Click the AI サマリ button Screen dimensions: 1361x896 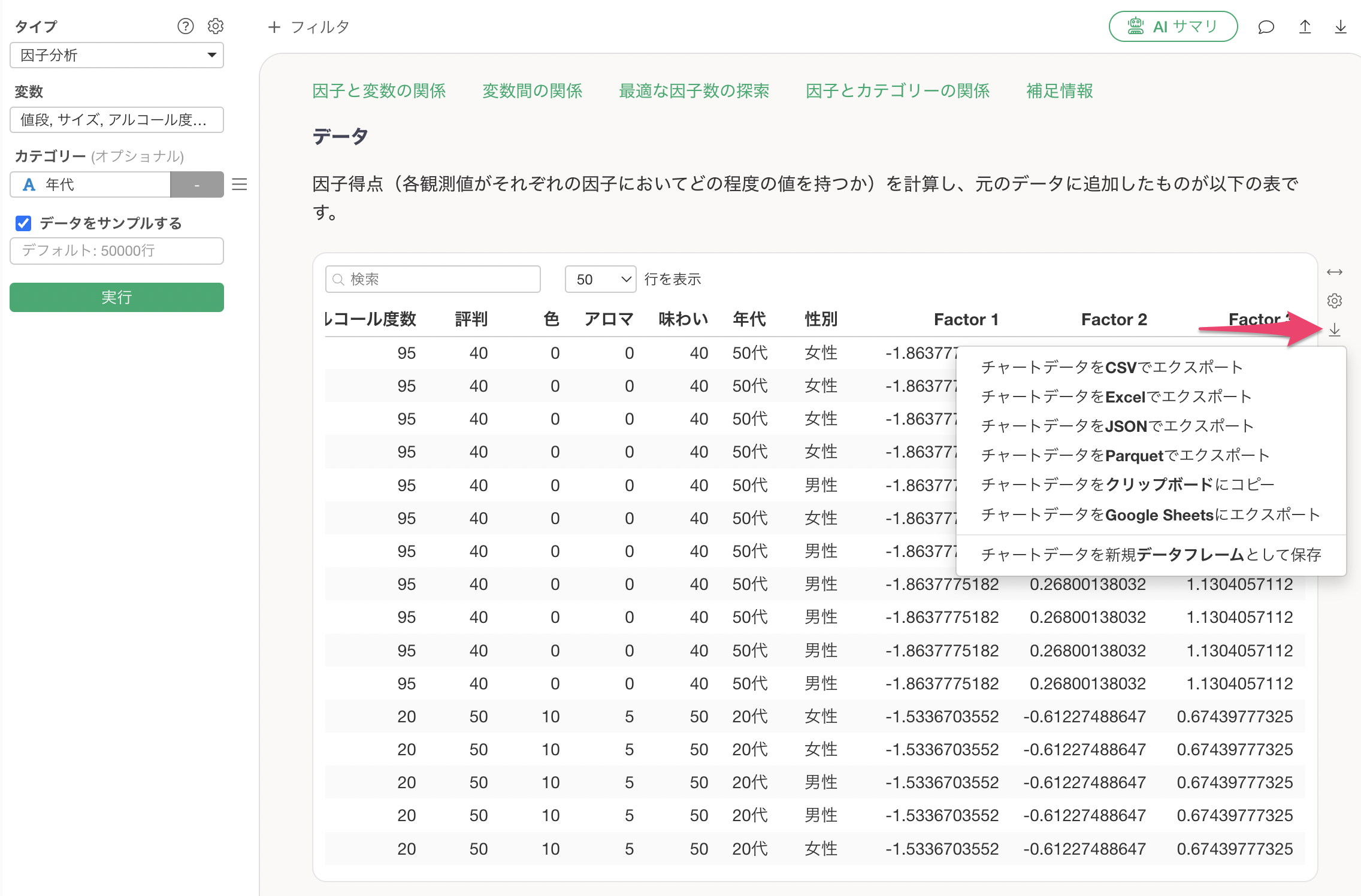1173,27
